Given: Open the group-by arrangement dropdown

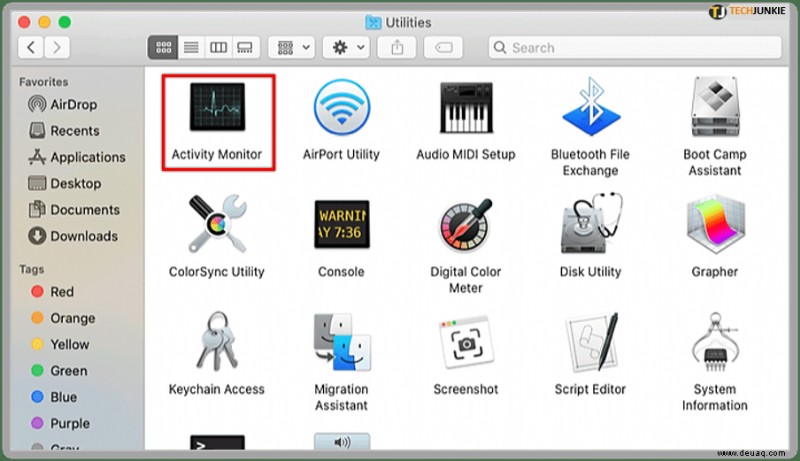Looking at the screenshot, I should [292, 47].
